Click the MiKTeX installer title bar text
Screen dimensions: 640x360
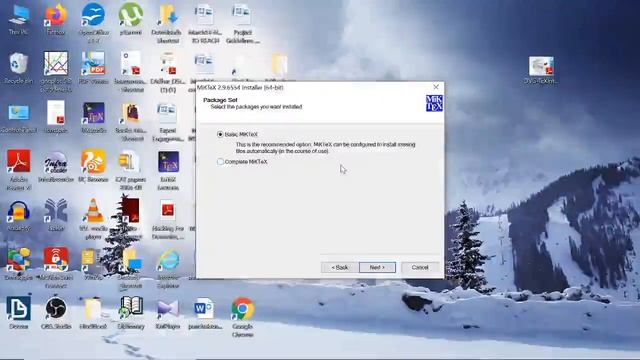240,87
